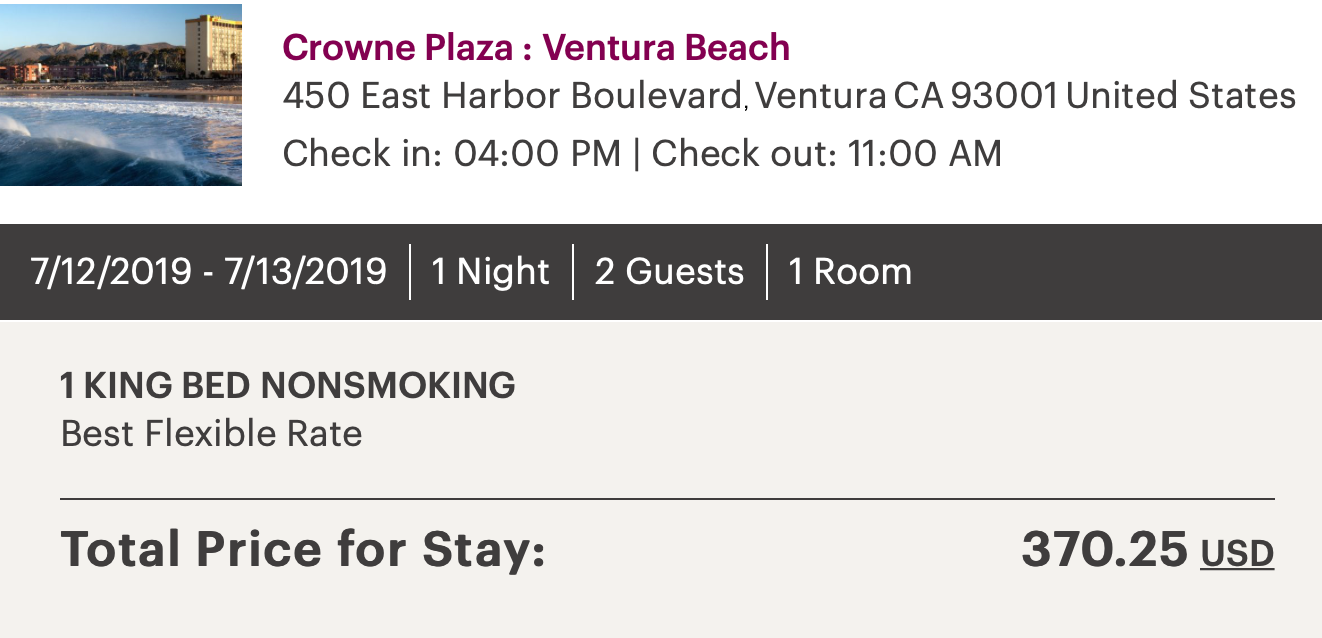1322x638 pixels.
Task: Click the divider line above the total price
Action: point(667,498)
